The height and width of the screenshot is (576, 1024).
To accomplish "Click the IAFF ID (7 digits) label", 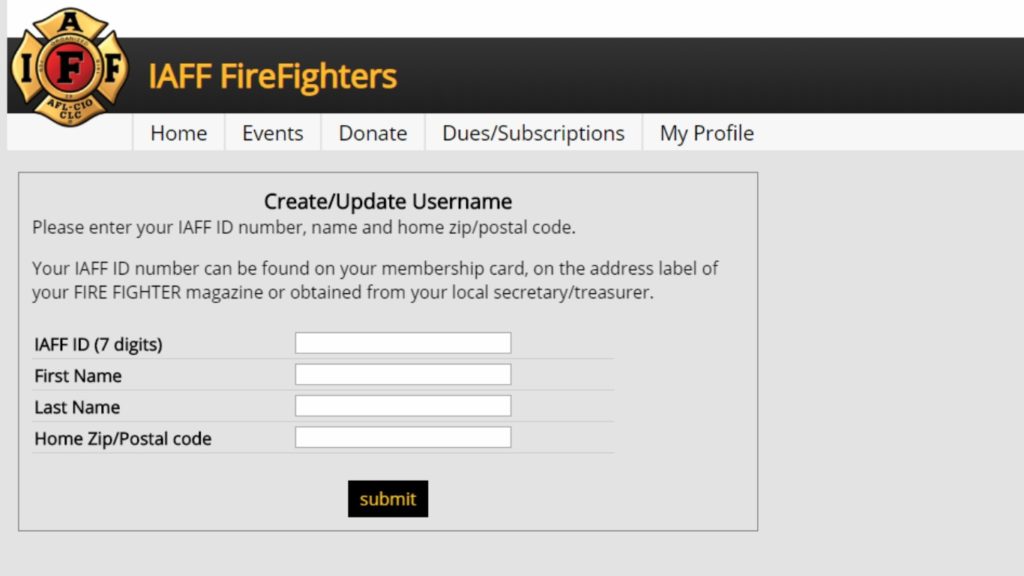I will tap(98, 345).
